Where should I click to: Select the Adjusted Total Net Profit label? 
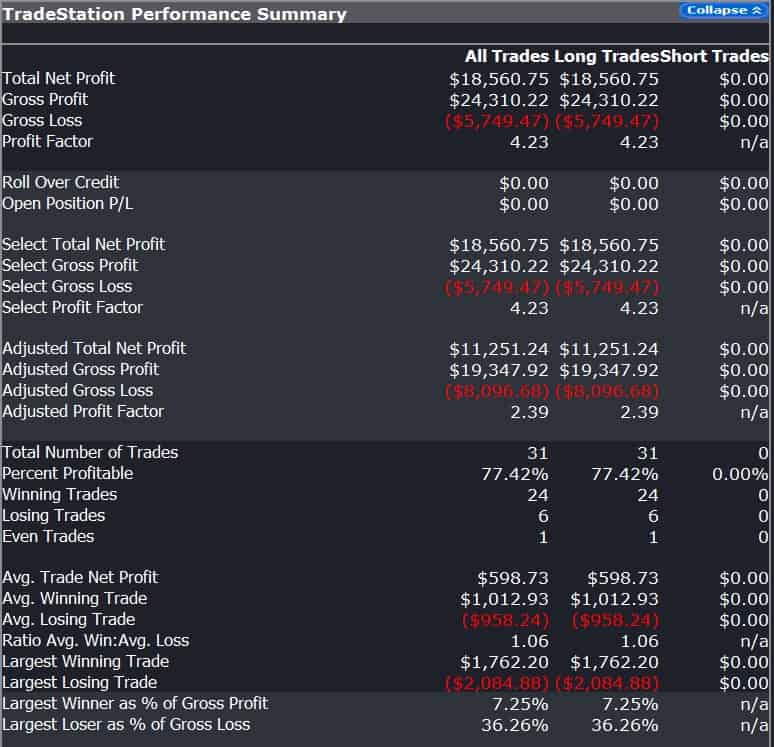(94, 349)
